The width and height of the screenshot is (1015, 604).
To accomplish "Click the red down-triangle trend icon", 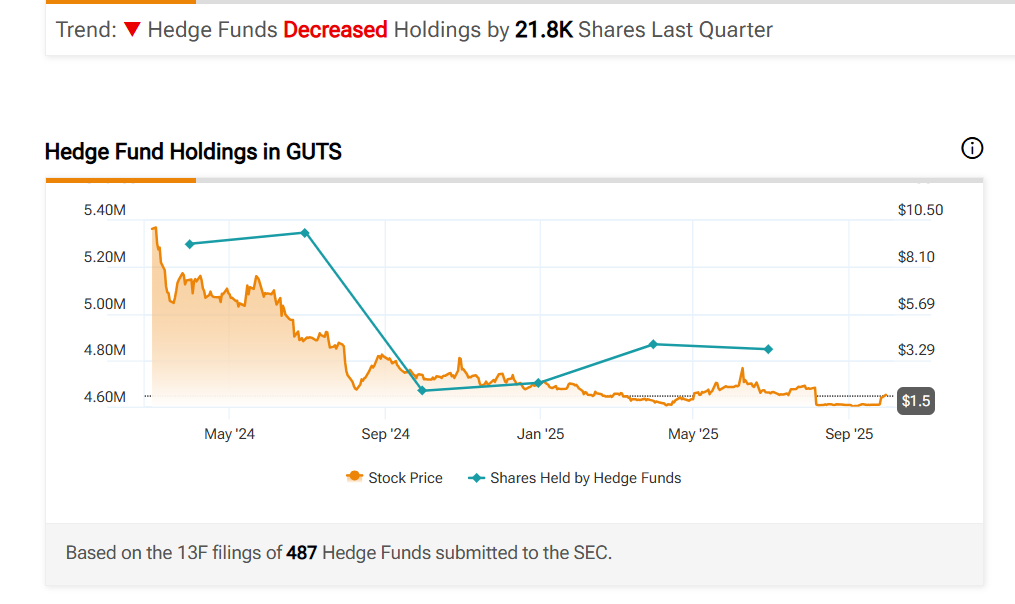I will click(132, 30).
